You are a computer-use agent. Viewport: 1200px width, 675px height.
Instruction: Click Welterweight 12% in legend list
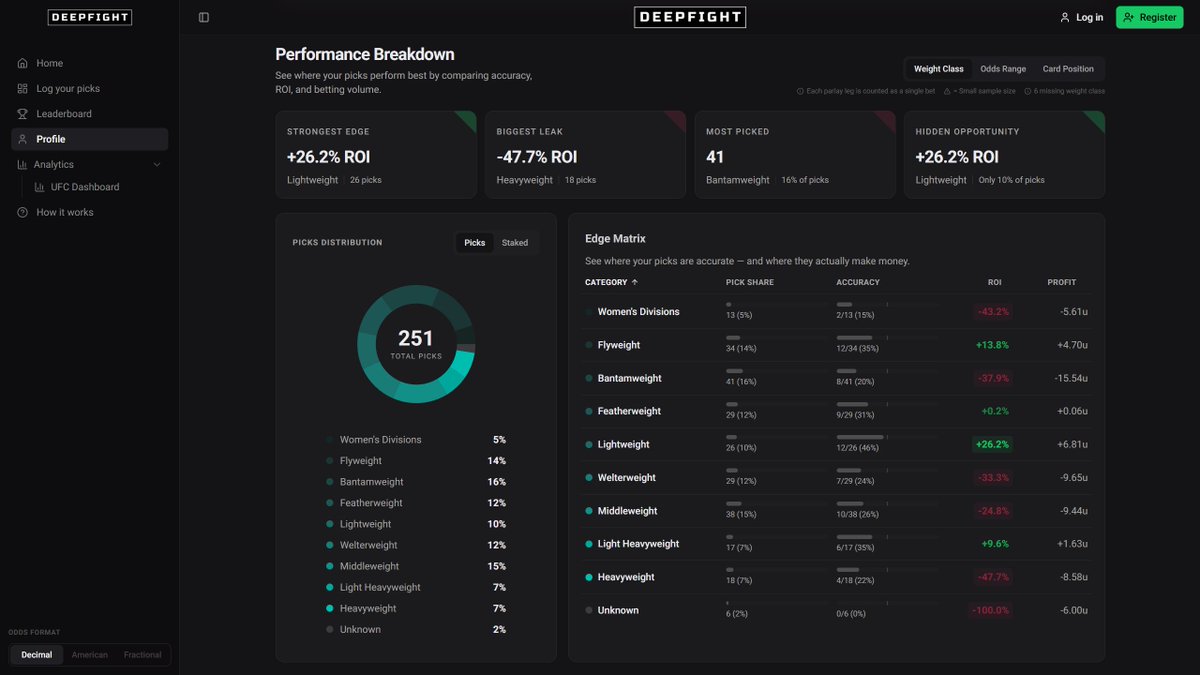point(416,545)
